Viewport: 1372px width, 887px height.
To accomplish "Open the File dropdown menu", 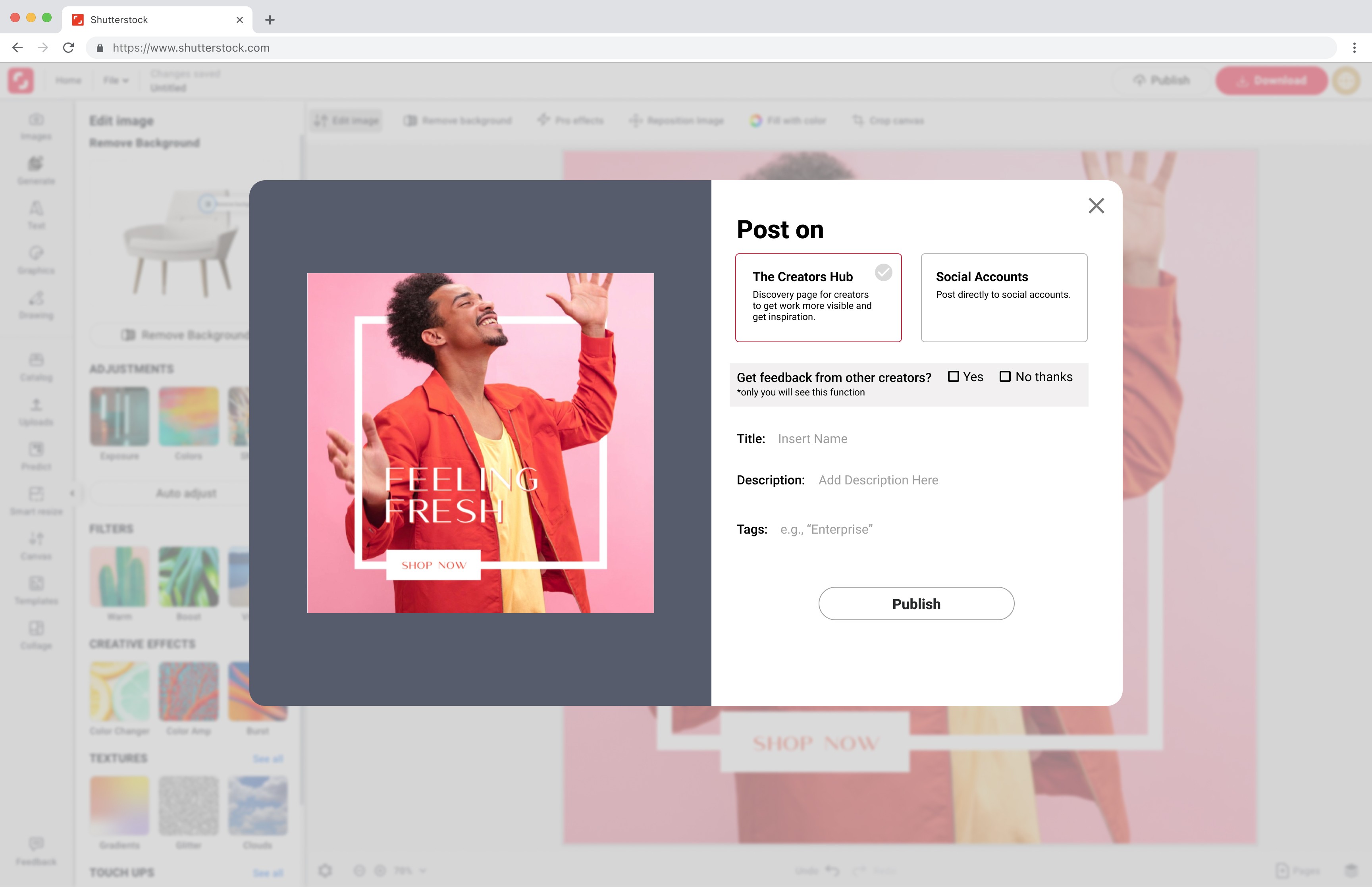I will click(115, 80).
